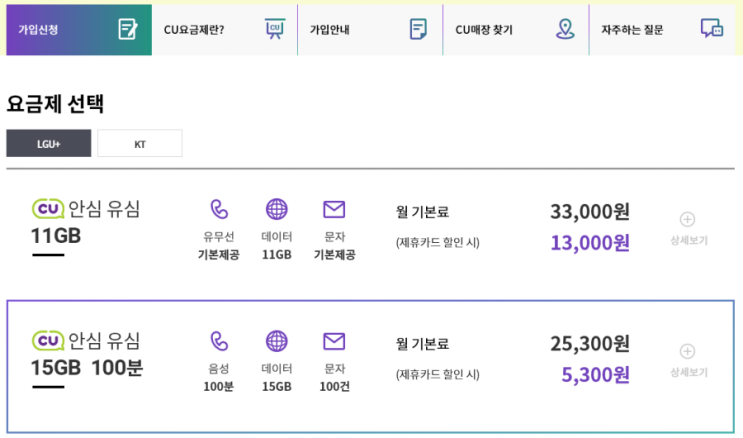743x438 pixels.
Task: Click the mail icon for 문자 기본제공
Action: coord(334,209)
